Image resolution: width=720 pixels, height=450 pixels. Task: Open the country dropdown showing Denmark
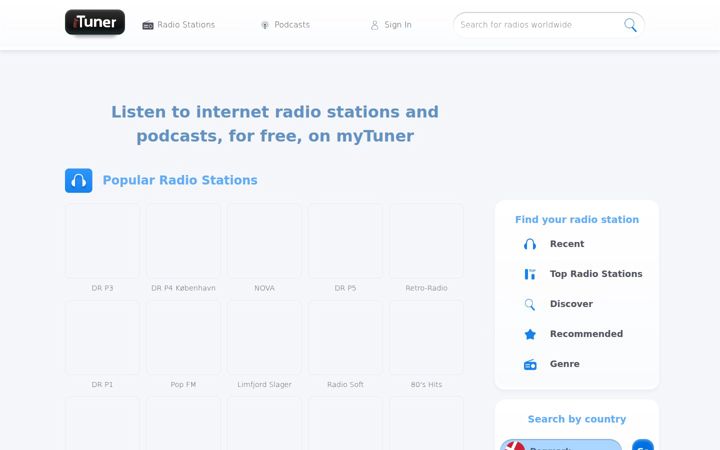(561, 444)
